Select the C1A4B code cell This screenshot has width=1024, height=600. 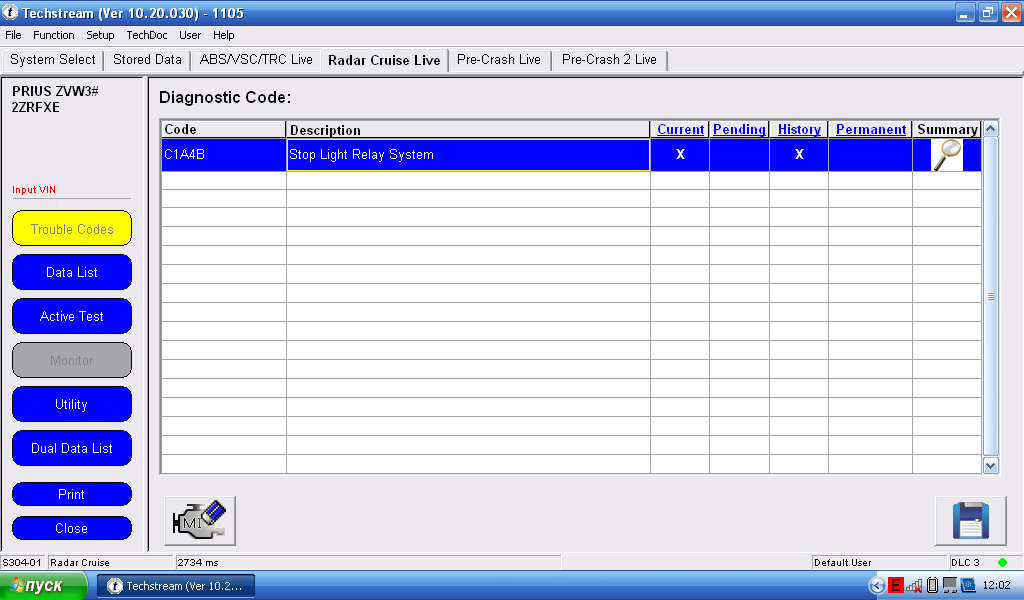click(x=223, y=155)
